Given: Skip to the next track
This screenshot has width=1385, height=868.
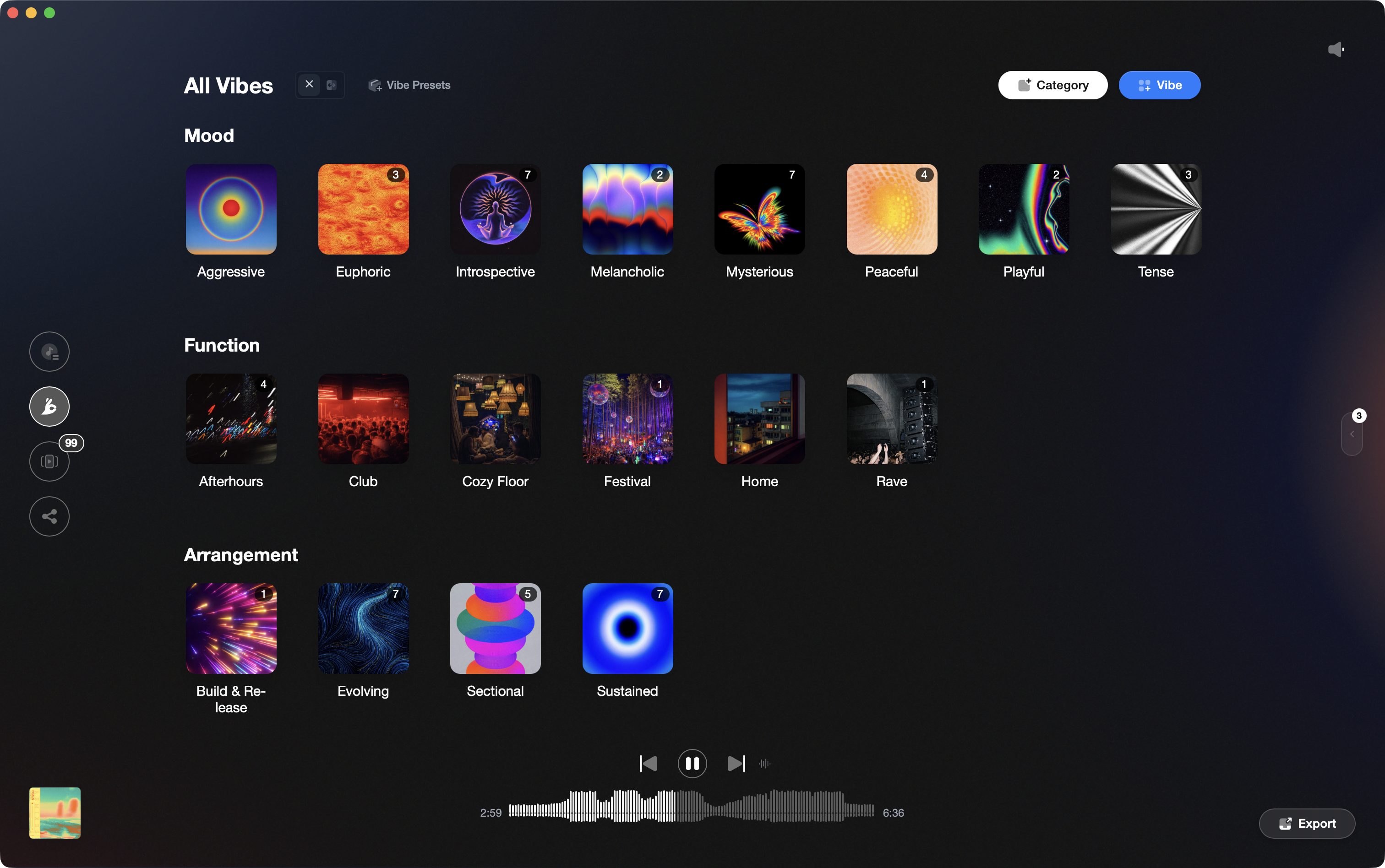Looking at the screenshot, I should pyautogui.click(x=736, y=764).
